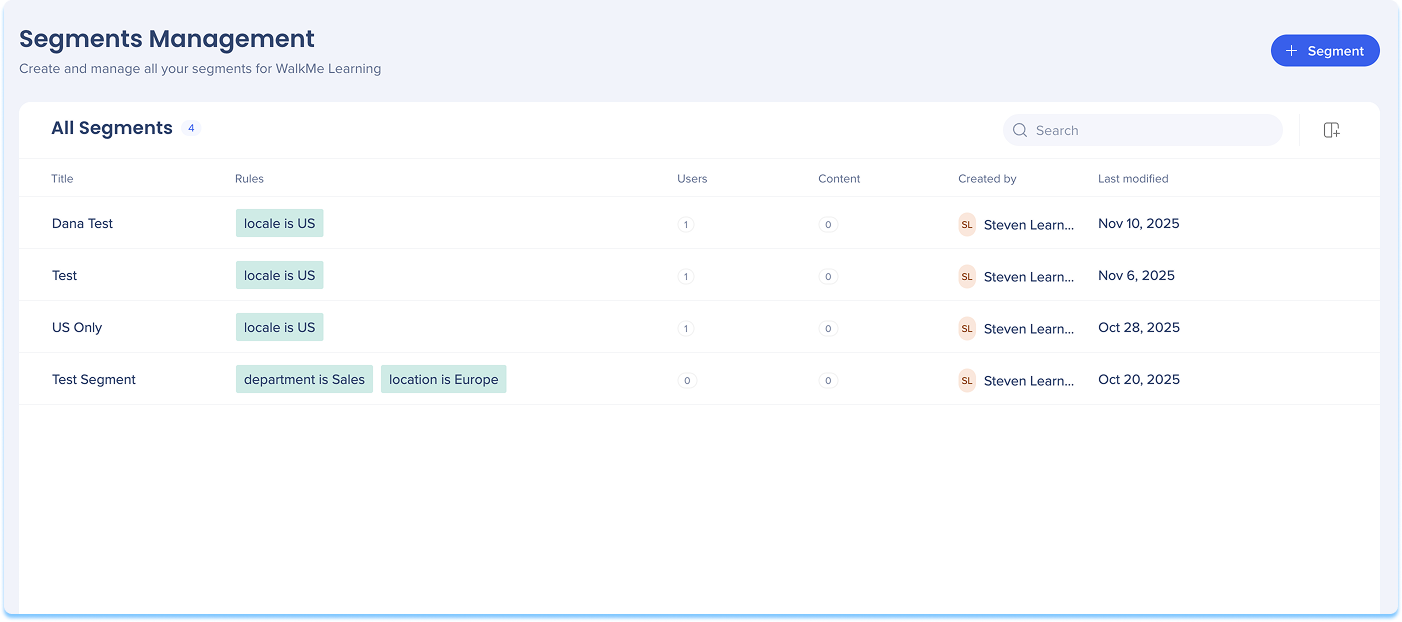Select the Test Segment row title
Screen dimensions: 1402x622
click(x=94, y=380)
